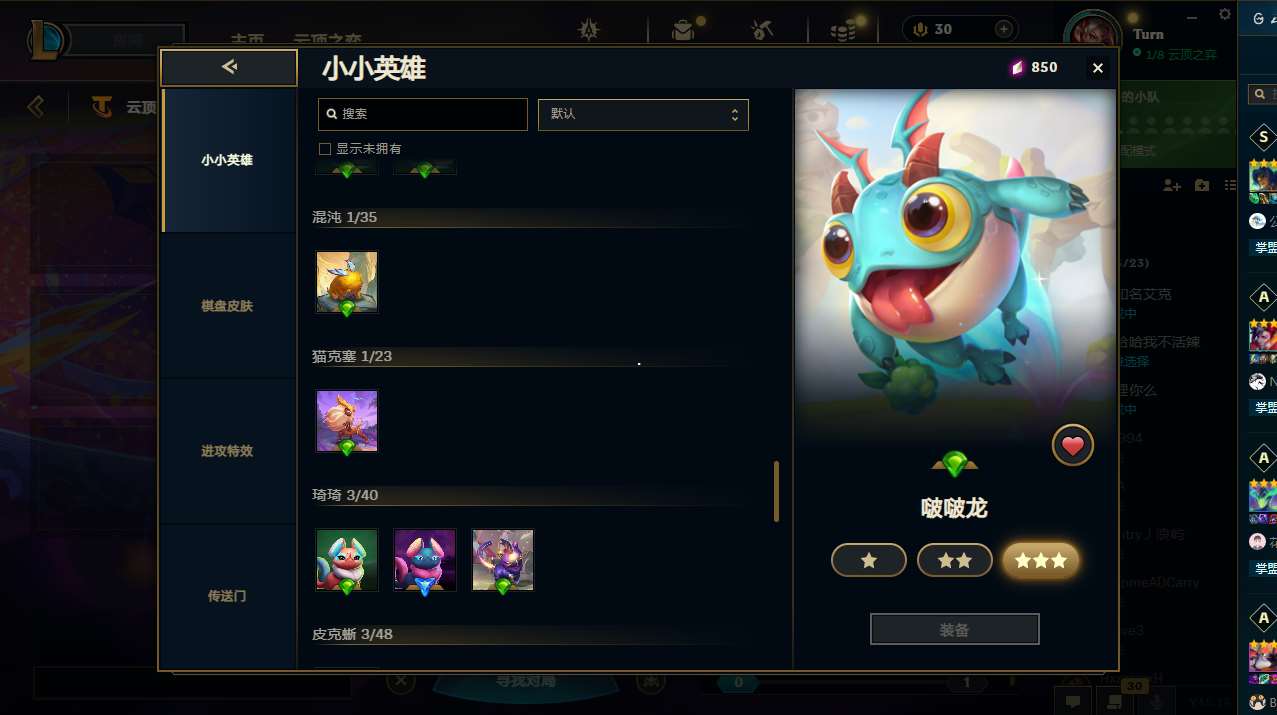Enable the 显示未拥有 checkbox
Image resolution: width=1277 pixels, height=715 pixels.
(325, 149)
